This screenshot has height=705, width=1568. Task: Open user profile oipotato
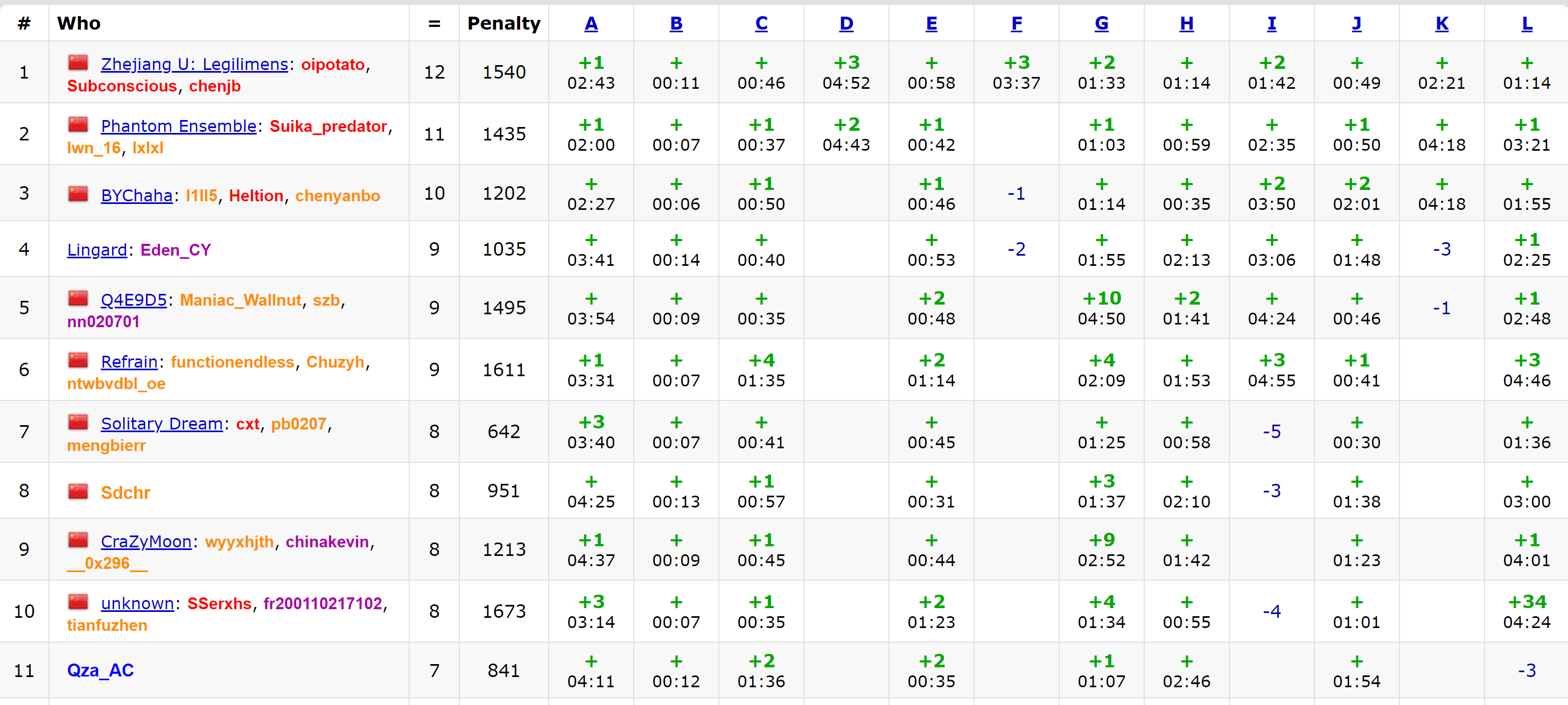point(332,64)
